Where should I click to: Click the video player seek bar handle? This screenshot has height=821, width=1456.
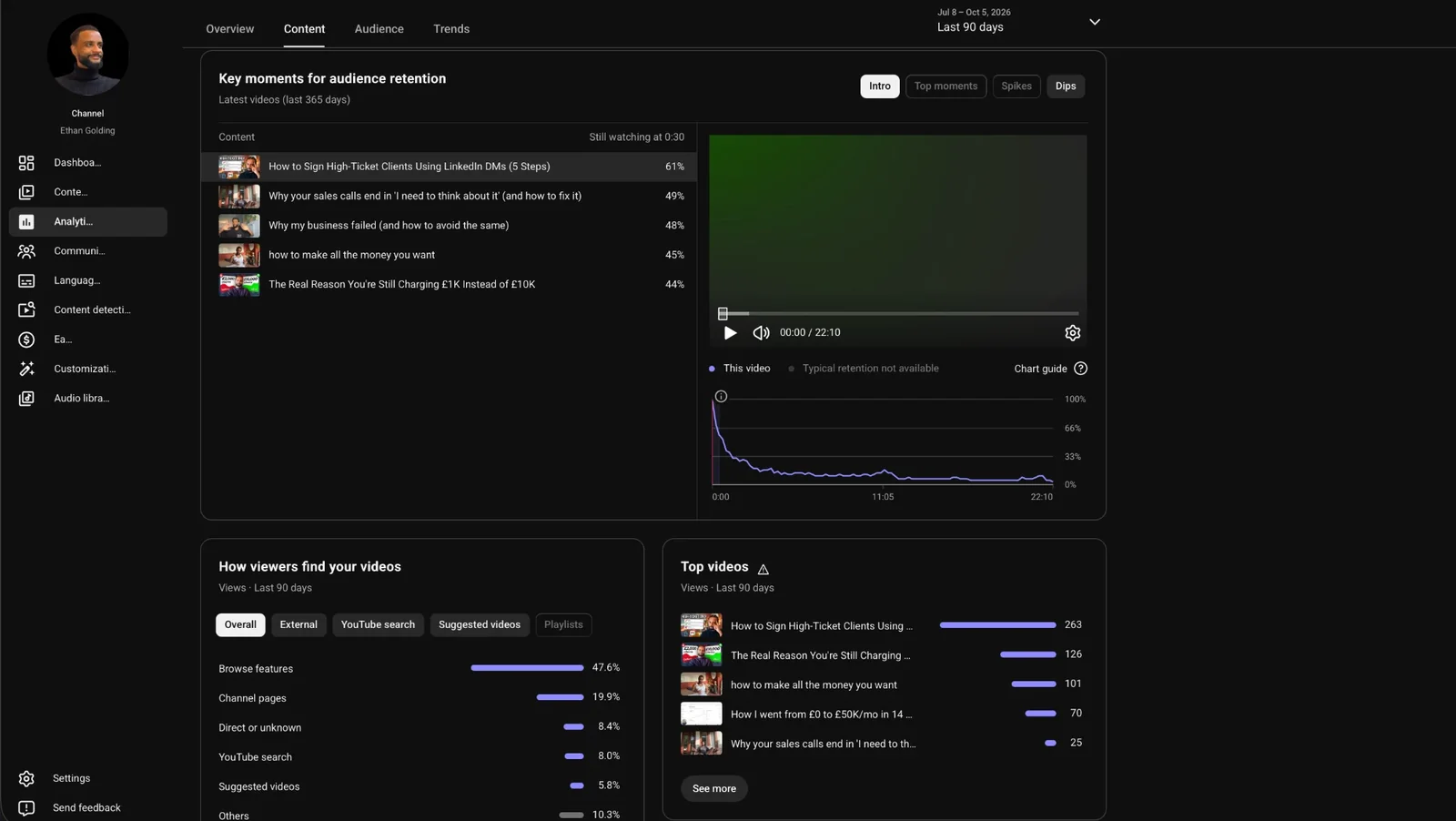click(723, 313)
